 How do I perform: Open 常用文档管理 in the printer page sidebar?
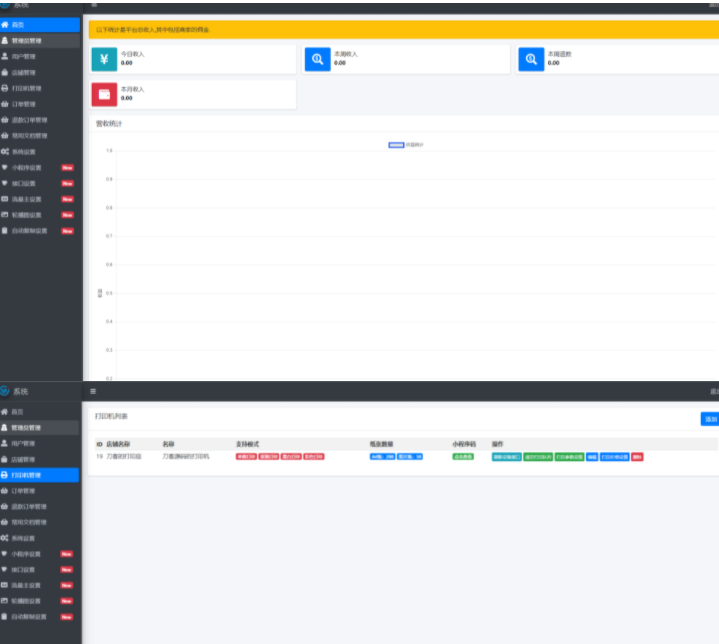39,522
